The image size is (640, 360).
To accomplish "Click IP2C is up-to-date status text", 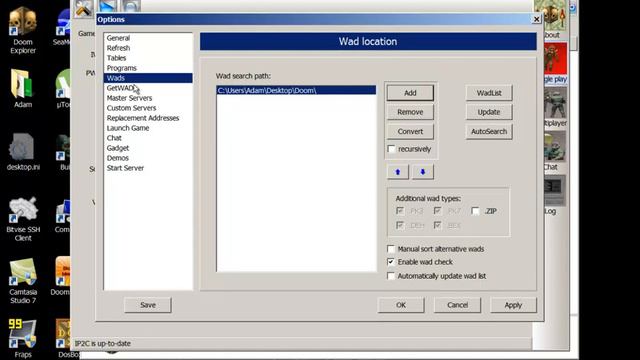I will [103, 343].
